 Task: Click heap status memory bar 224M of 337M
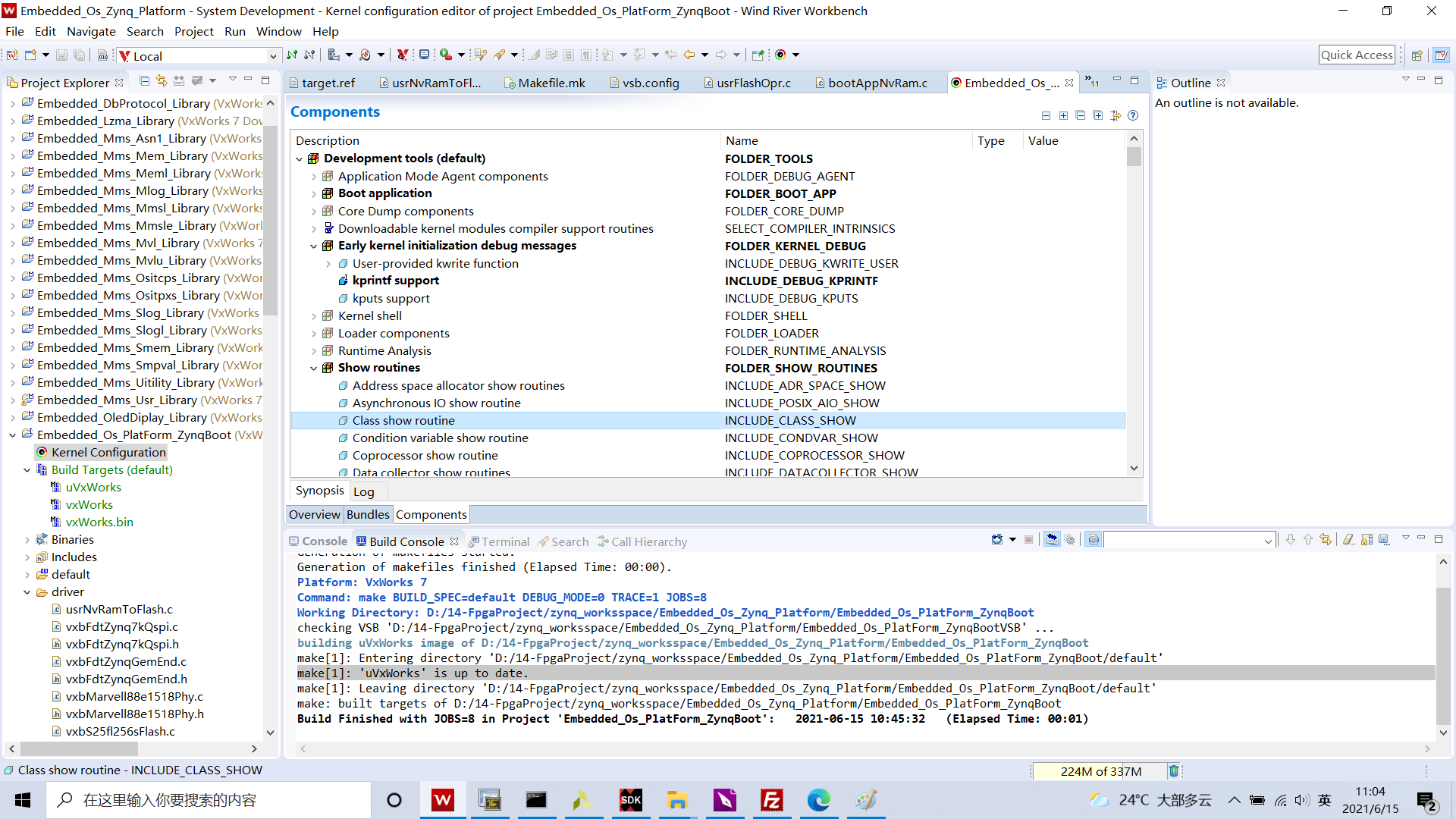tap(1100, 771)
